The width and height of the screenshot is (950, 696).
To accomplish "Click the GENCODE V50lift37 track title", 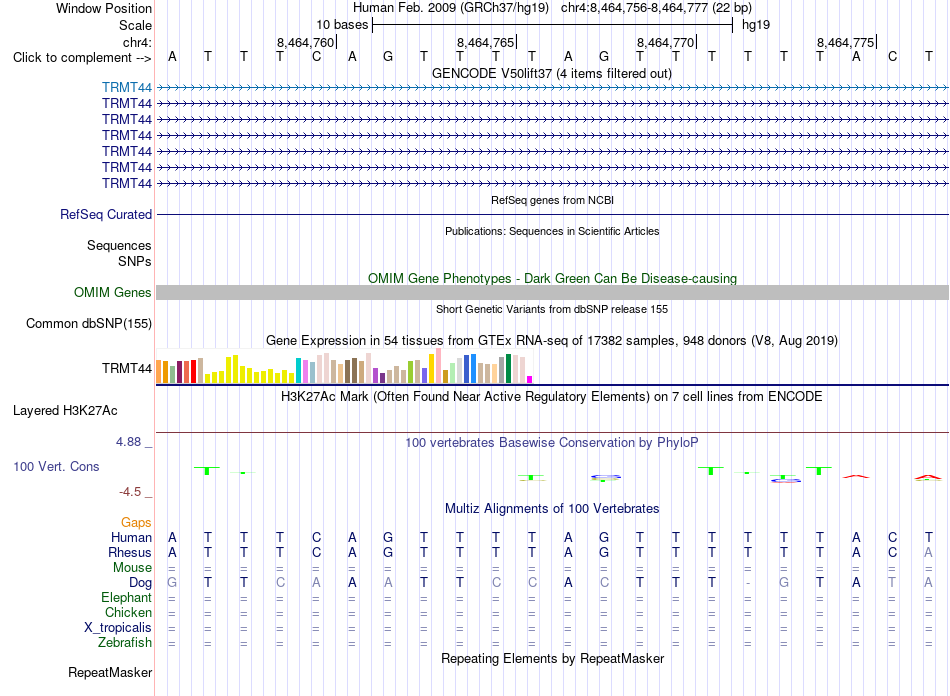I will pos(552,74).
